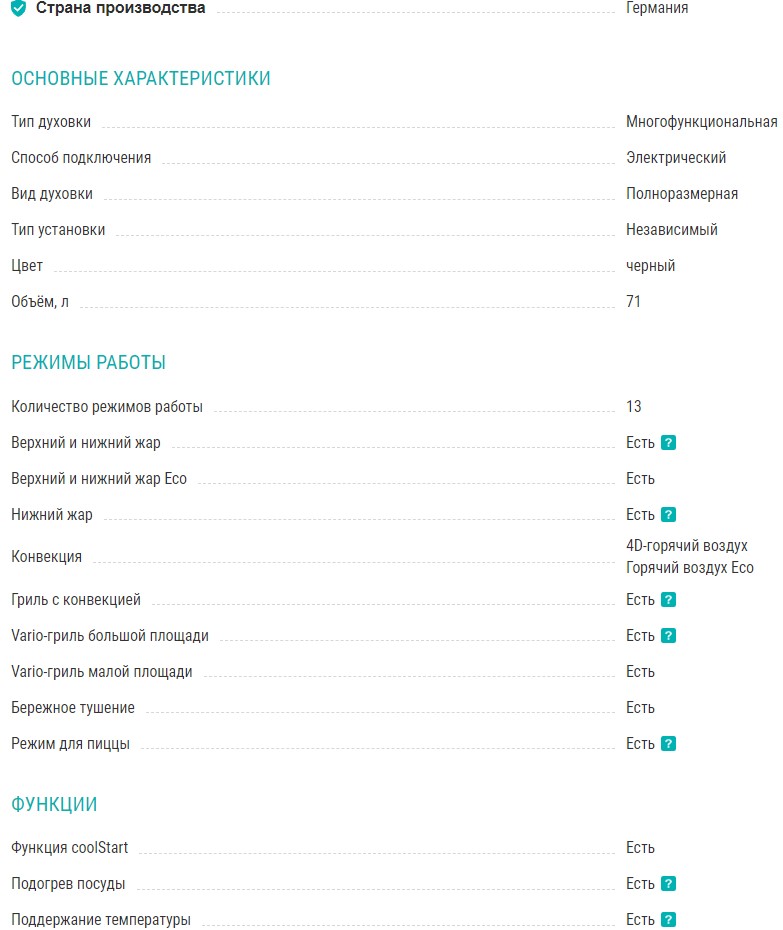Viewport: 783px width, 930px height.
Task: Click the 4D-горячий воздух convection value
Action: [x=687, y=546]
